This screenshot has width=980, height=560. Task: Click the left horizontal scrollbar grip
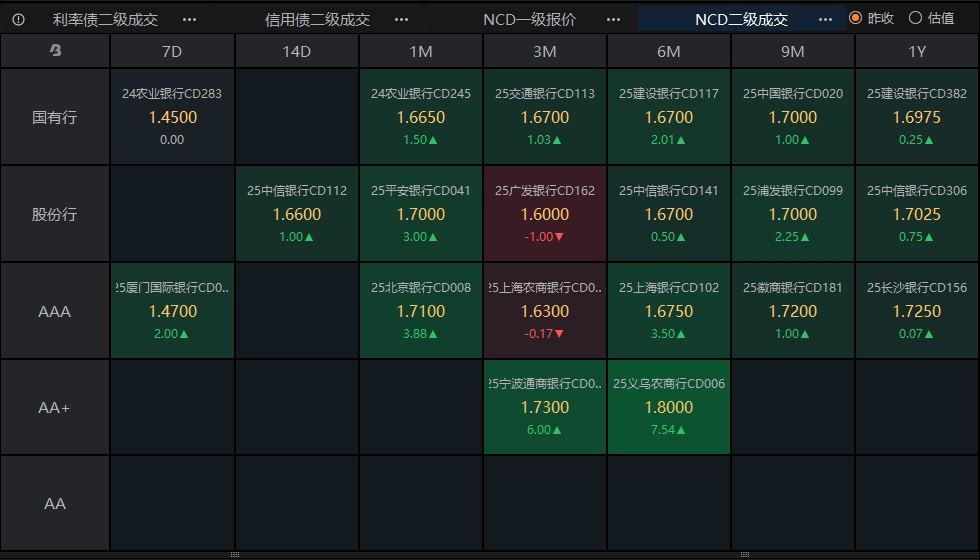[235, 554]
